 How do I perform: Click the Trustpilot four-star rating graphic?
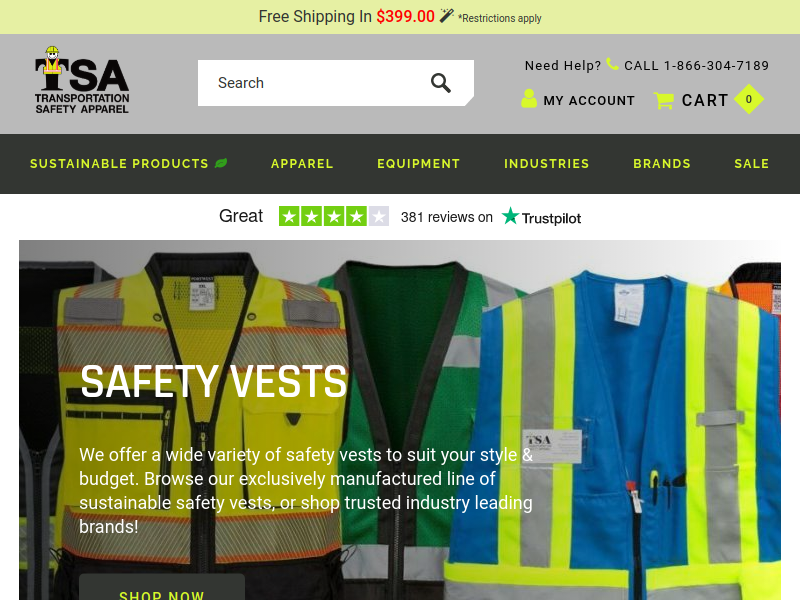click(334, 216)
